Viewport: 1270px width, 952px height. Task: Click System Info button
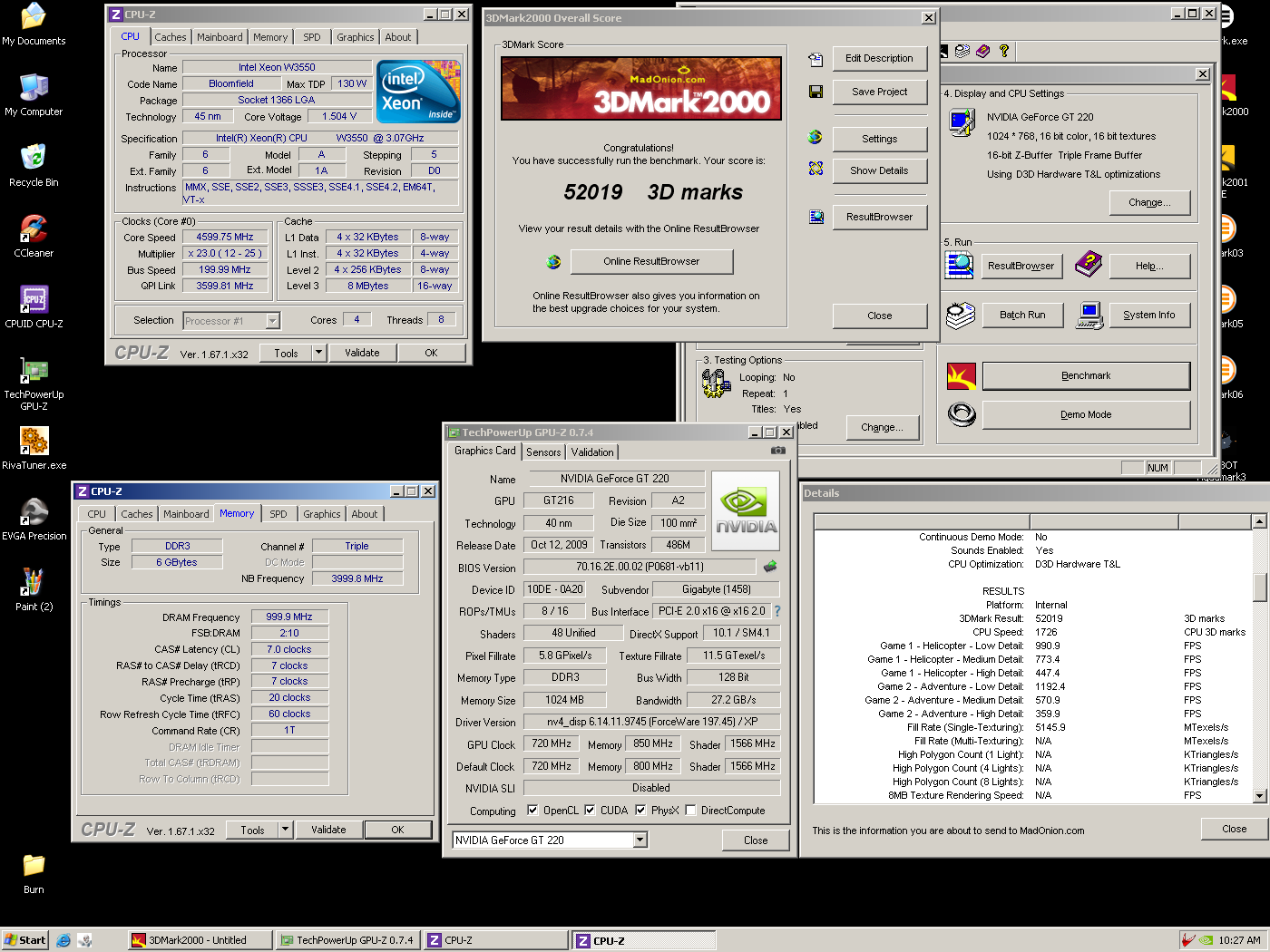(x=1149, y=315)
